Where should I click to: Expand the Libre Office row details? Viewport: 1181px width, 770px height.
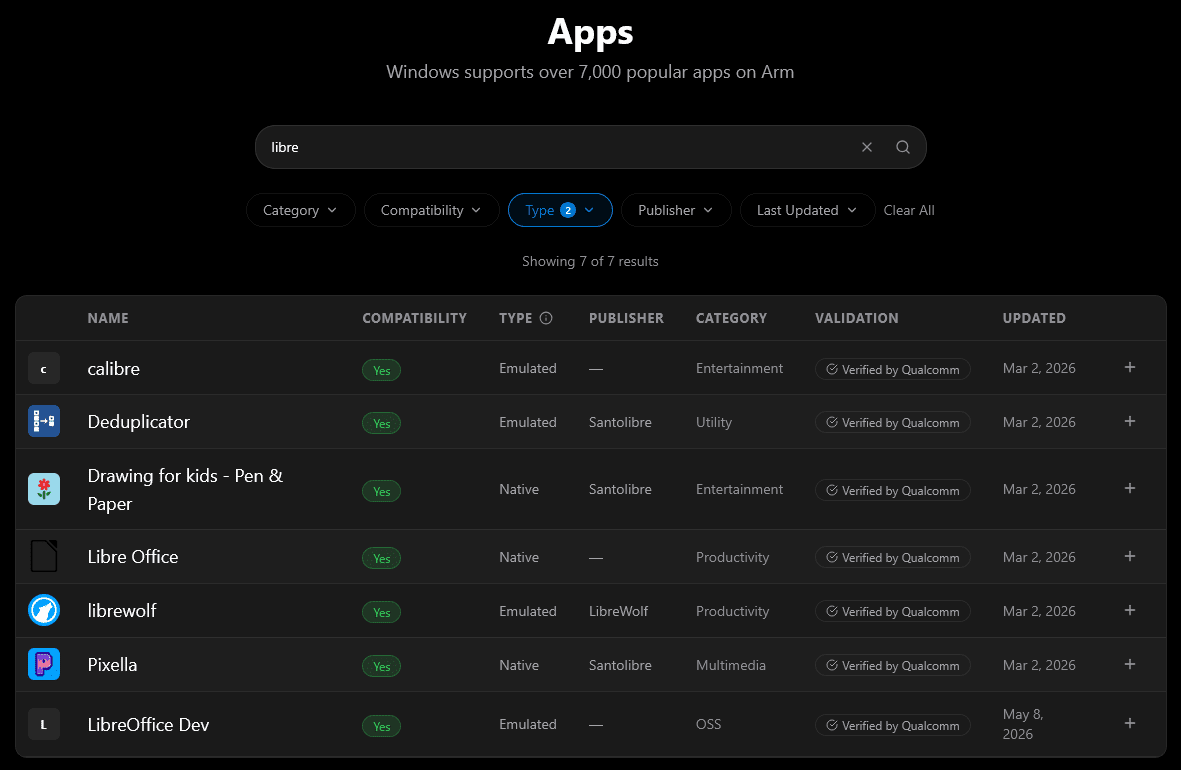(1130, 556)
